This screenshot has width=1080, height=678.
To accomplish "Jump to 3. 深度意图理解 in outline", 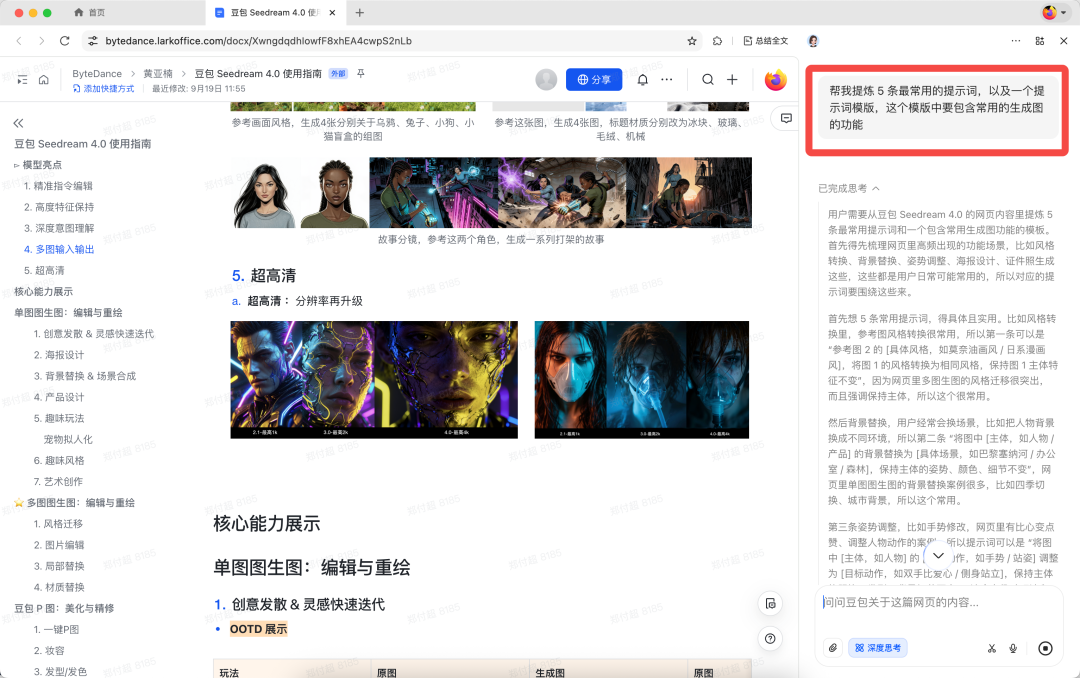I will pyautogui.click(x=59, y=228).
